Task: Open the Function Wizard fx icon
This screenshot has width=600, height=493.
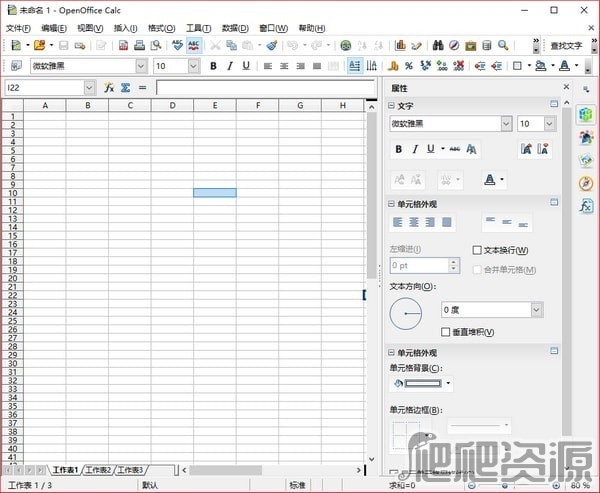Action: (109, 88)
